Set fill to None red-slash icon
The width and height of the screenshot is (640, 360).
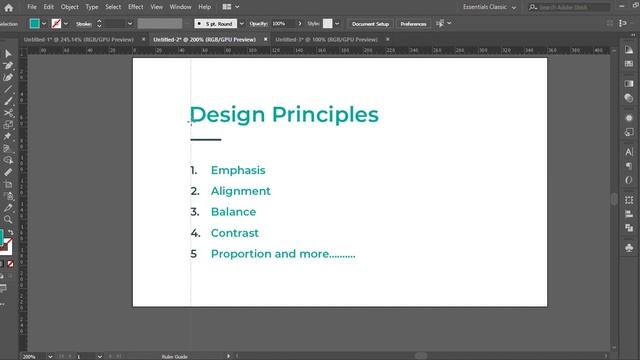click(11, 264)
